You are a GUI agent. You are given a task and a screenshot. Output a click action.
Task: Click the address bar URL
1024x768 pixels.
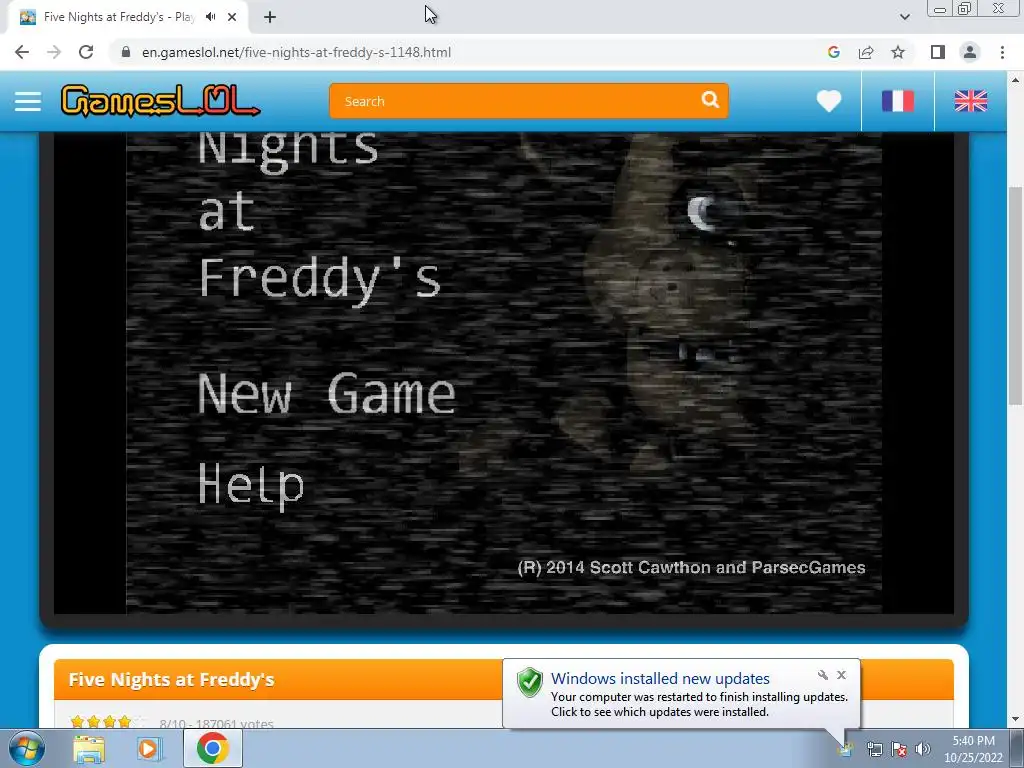(296, 52)
